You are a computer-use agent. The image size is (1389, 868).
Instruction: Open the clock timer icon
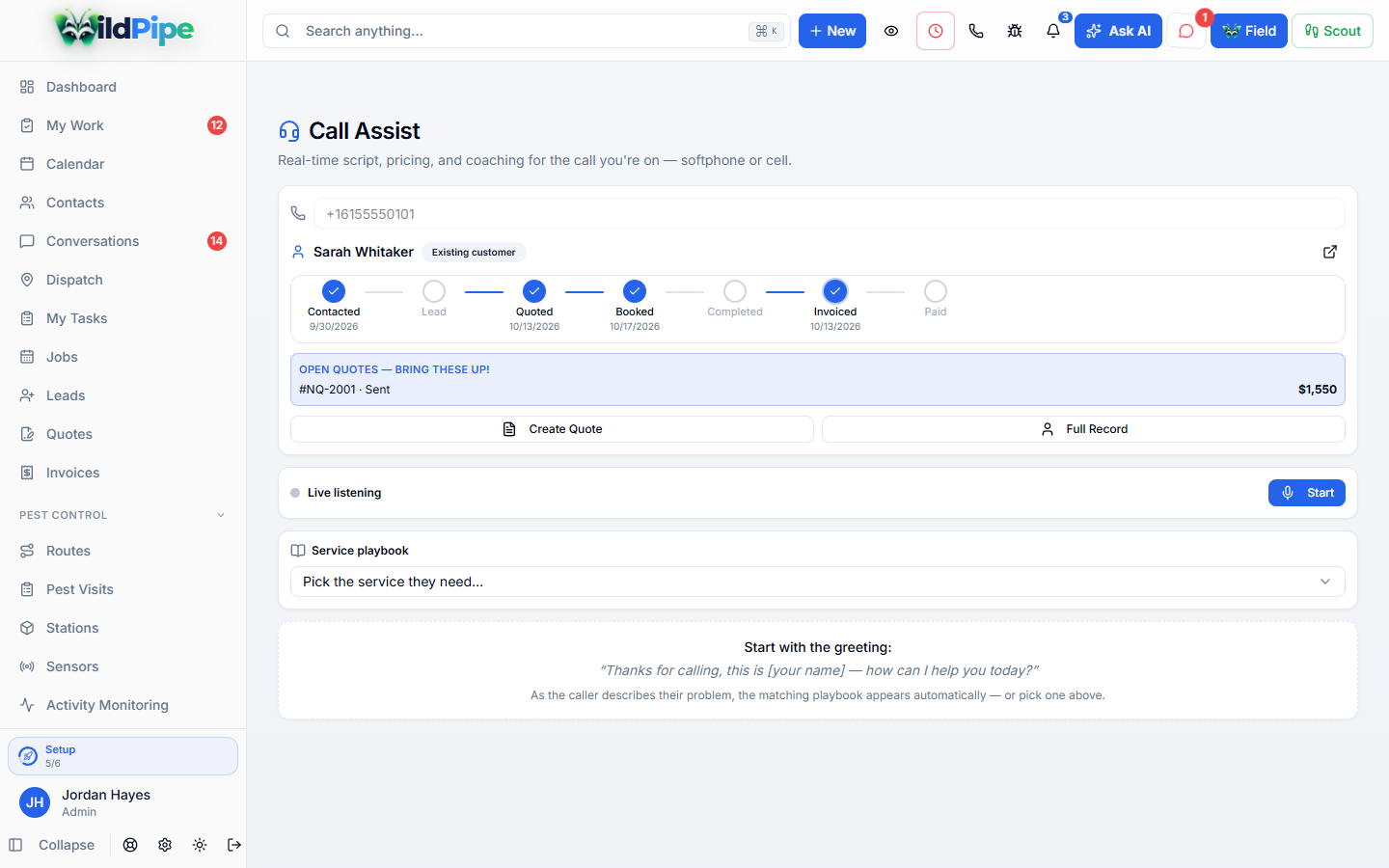pos(936,31)
